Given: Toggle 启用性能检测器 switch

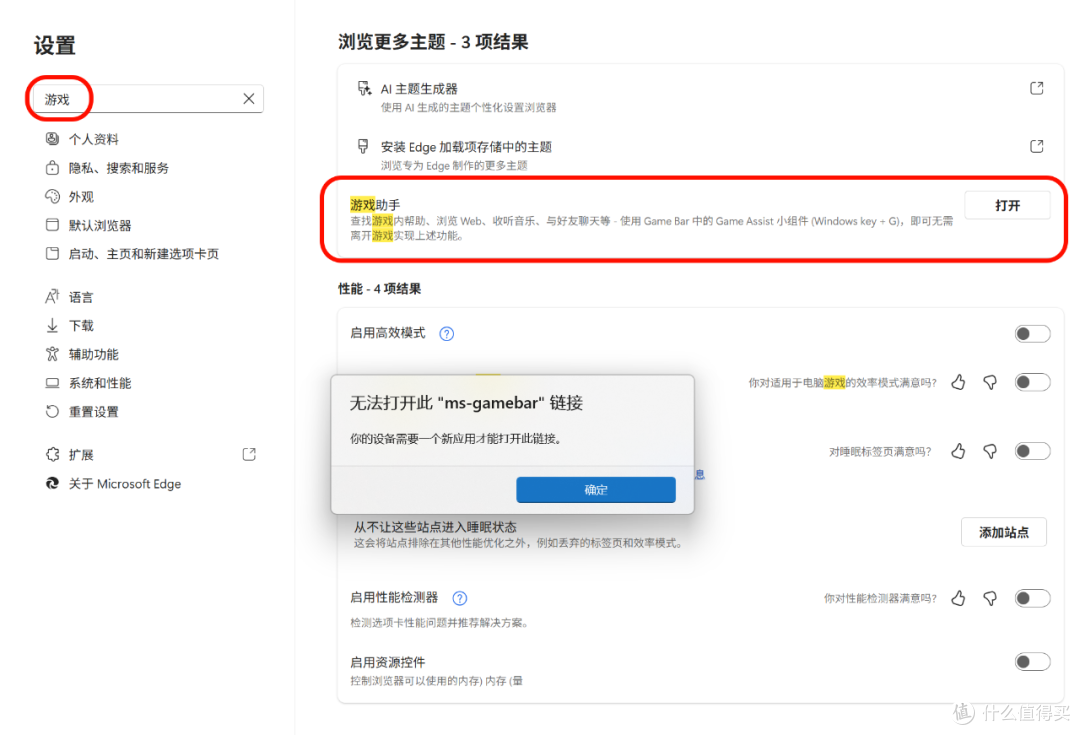Looking at the screenshot, I should coord(1032,599).
